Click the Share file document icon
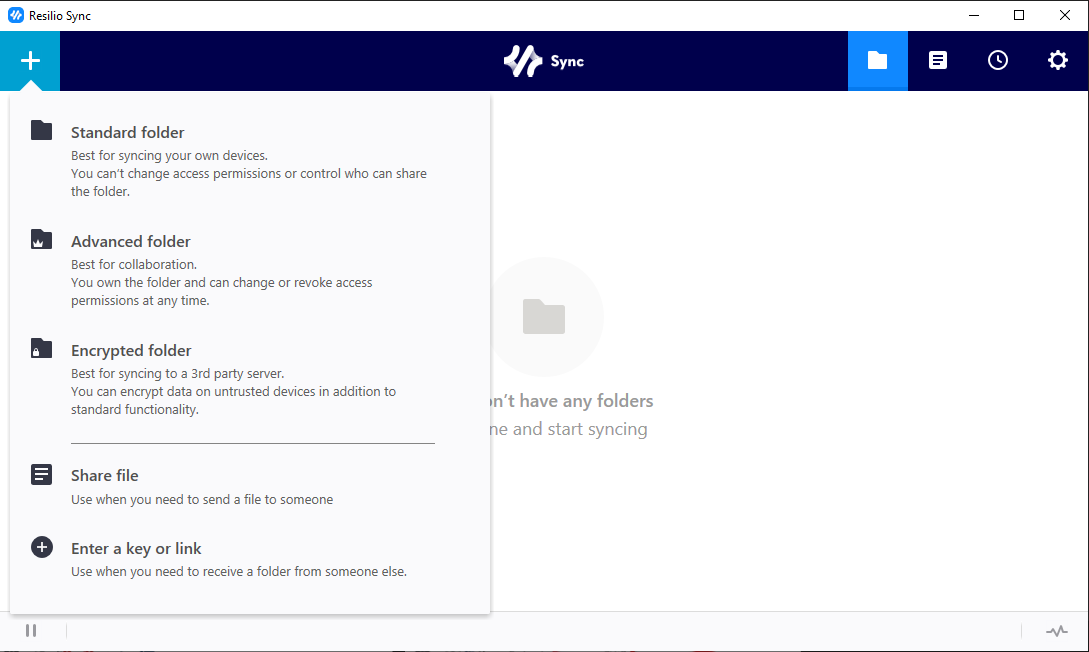The height and width of the screenshot is (652, 1089). 41,474
